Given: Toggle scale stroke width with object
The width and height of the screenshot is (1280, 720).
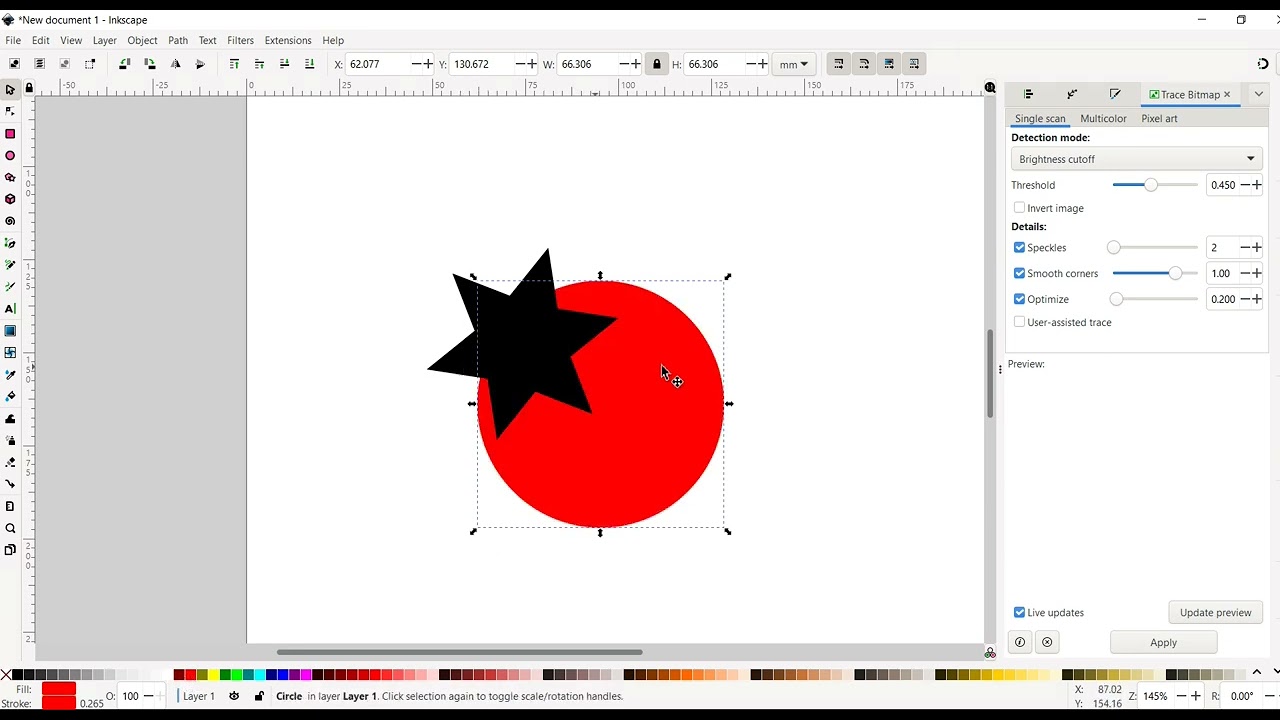Looking at the screenshot, I should 839,64.
